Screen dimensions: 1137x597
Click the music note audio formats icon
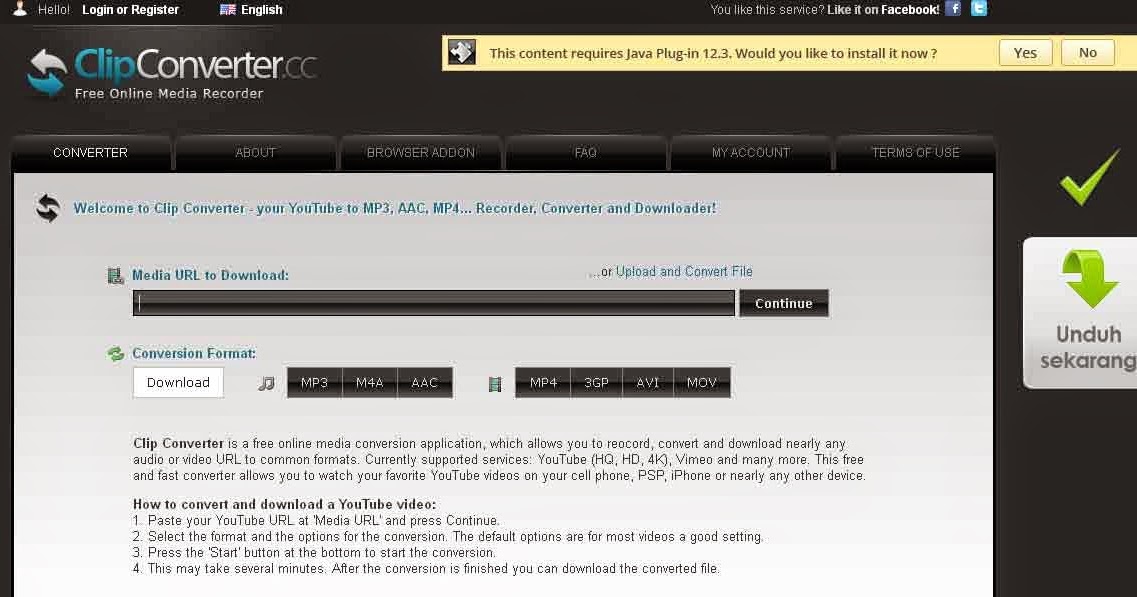(x=266, y=383)
